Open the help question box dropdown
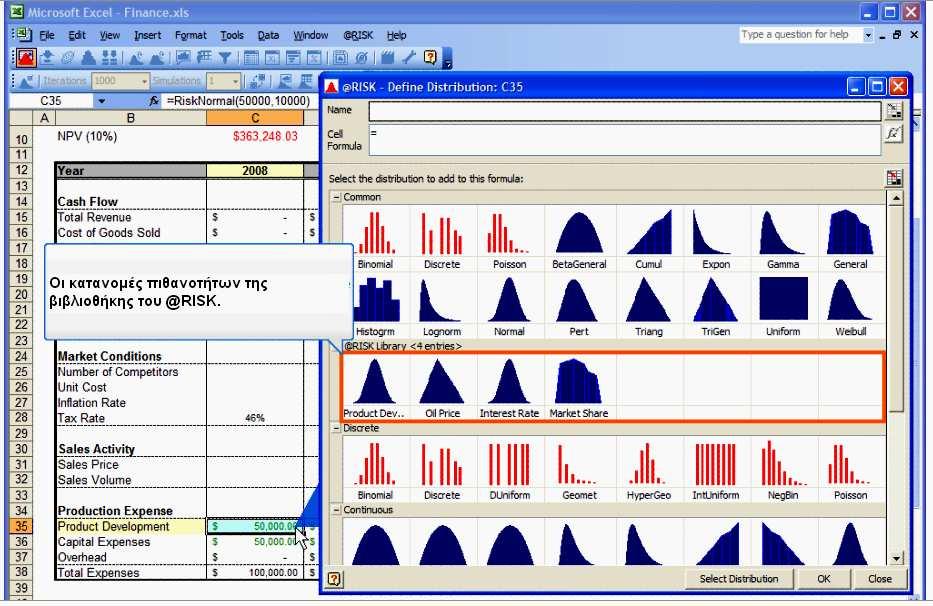 pos(868,35)
